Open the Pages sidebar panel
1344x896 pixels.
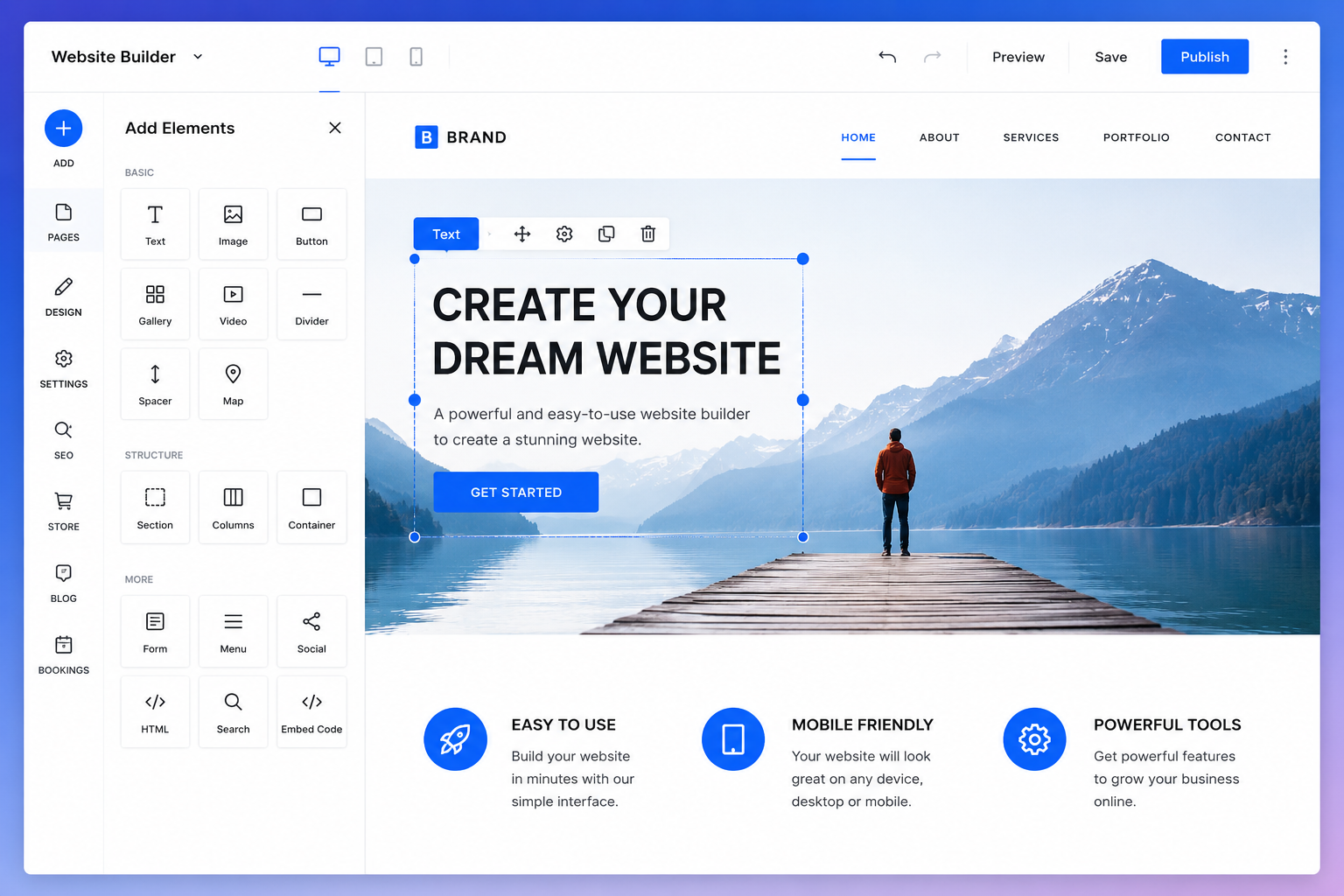64,222
